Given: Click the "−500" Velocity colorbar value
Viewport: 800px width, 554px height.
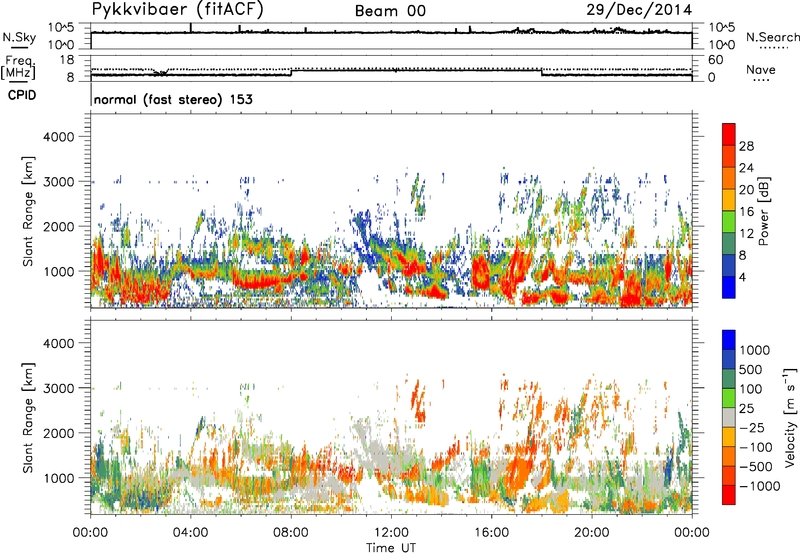Looking at the screenshot, I should tap(756, 466).
